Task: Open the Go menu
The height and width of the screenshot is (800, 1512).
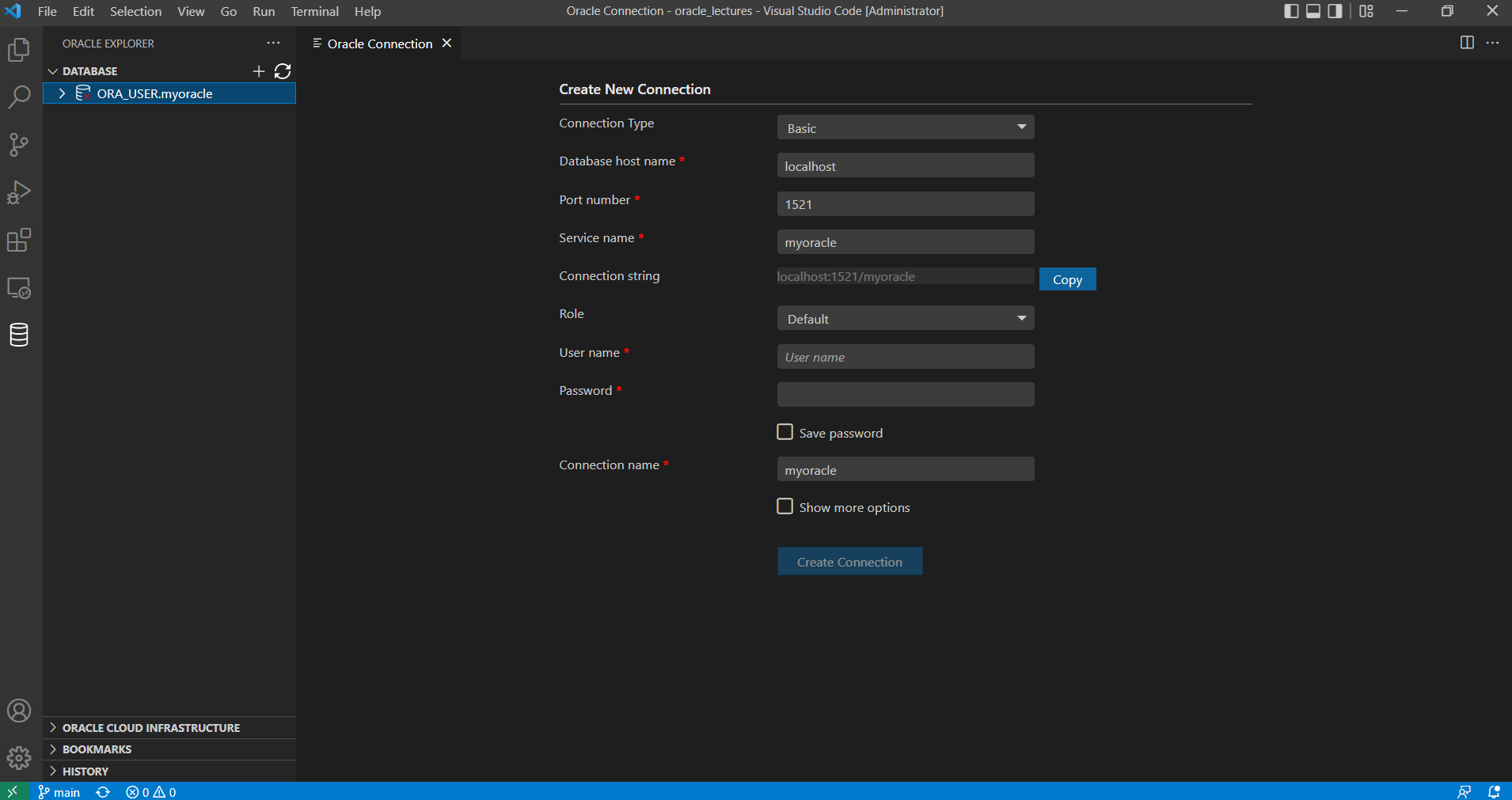Action: coord(229,11)
